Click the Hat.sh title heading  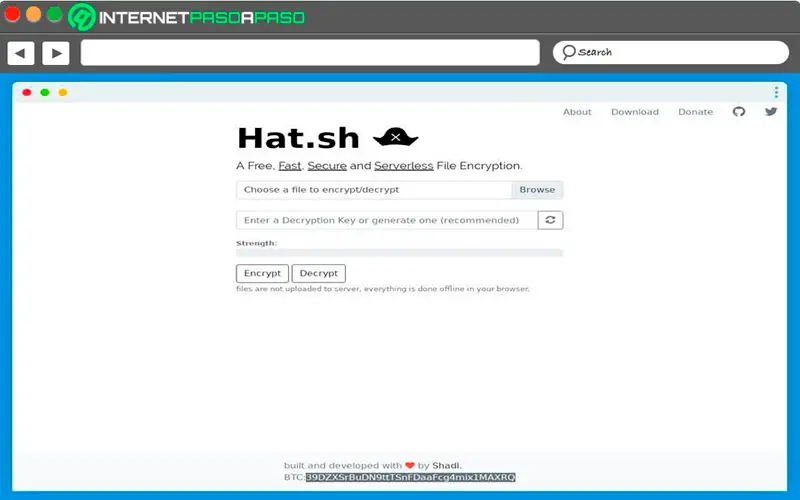point(298,138)
